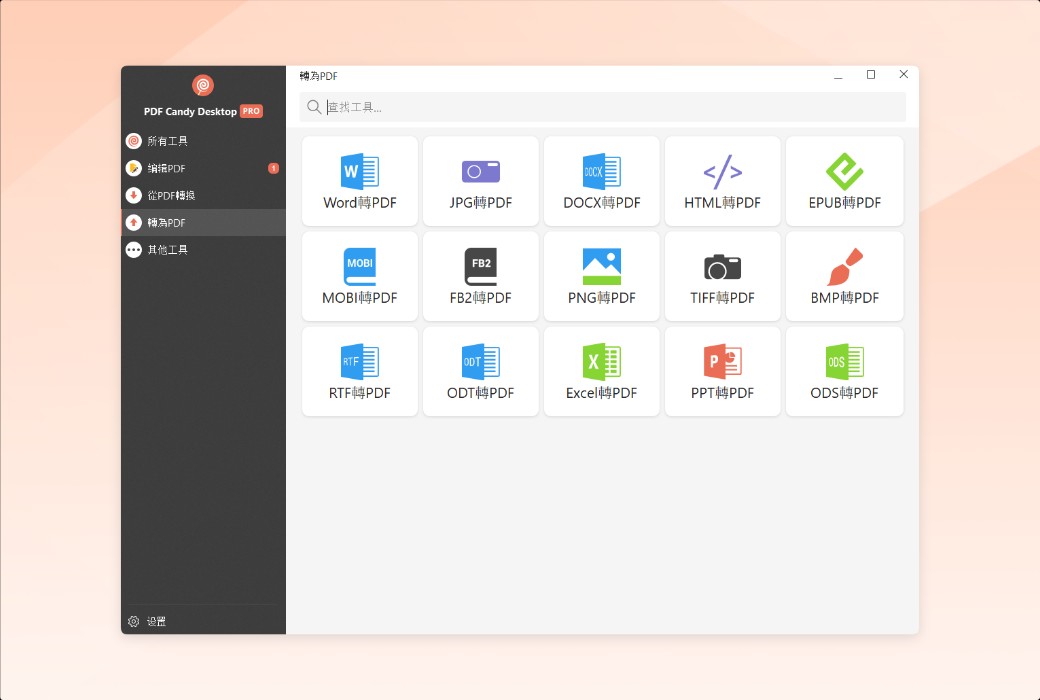Open the HTML轉PDF converter
This screenshot has width=1040, height=700.
(x=722, y=181)
